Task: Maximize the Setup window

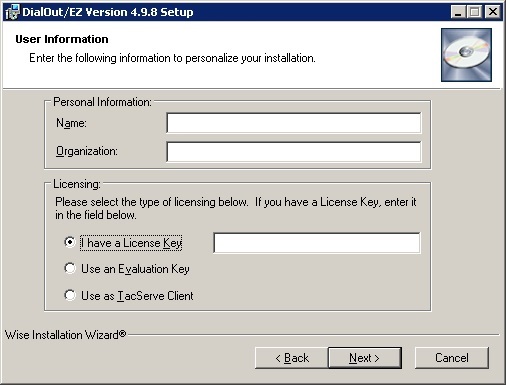Action: (475, 12)
